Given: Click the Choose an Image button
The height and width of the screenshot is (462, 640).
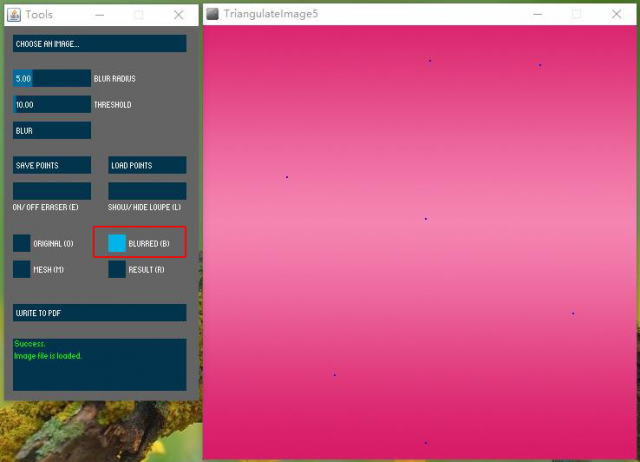Looking at the screenshot, I should click(99, 44).
